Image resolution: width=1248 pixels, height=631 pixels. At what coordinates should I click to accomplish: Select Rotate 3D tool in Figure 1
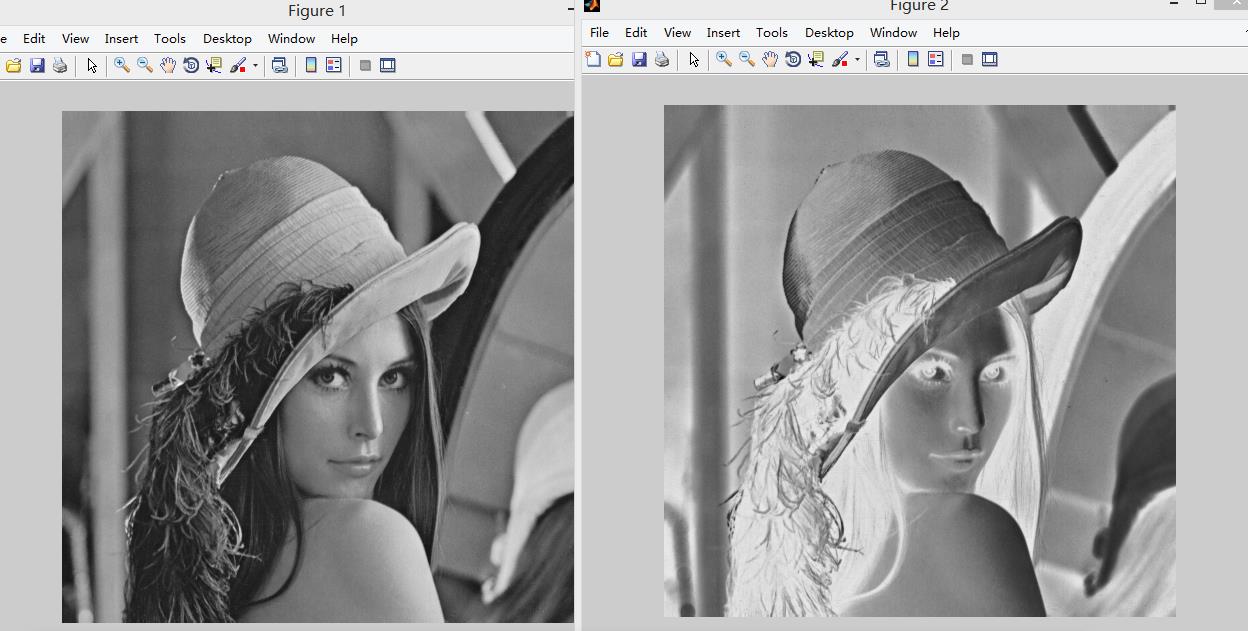(191, 66)
